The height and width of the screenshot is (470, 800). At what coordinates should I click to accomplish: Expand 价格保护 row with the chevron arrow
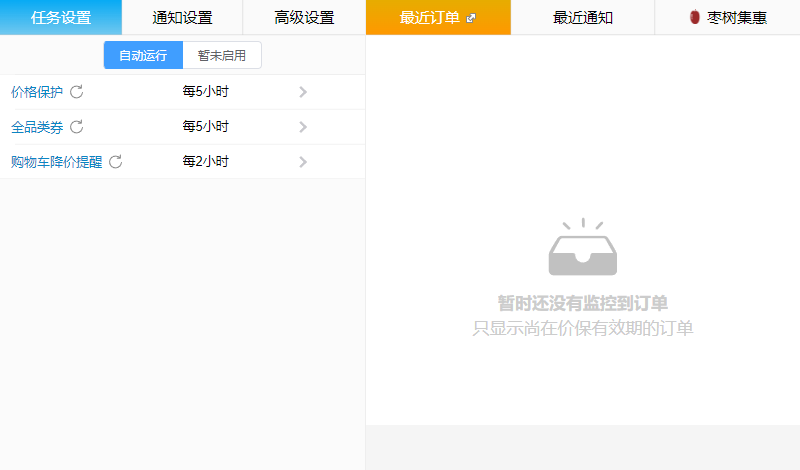303,92
